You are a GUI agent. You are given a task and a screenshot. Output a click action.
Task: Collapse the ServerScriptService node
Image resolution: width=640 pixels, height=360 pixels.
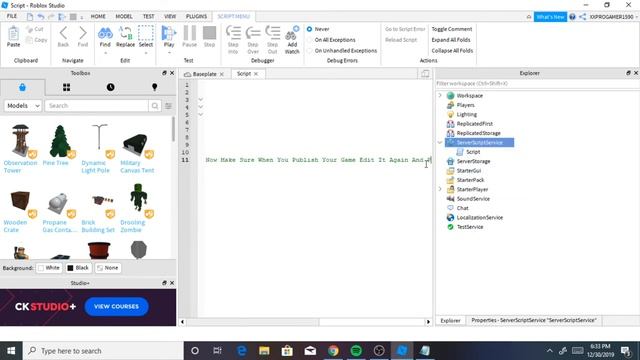point(440,142)
